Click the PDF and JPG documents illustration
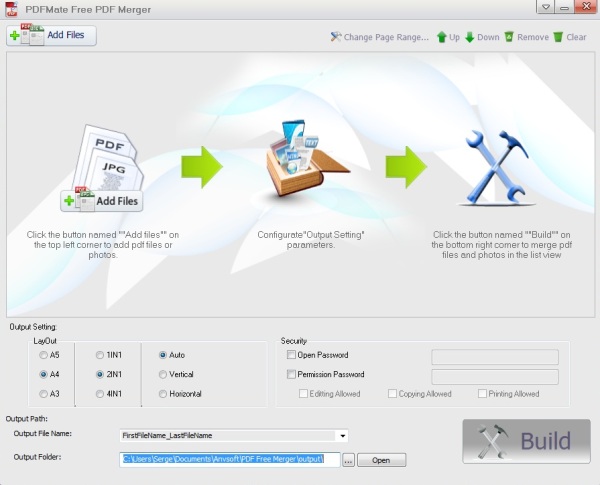This screenshot has height=485, width=600. coord(108,158)
